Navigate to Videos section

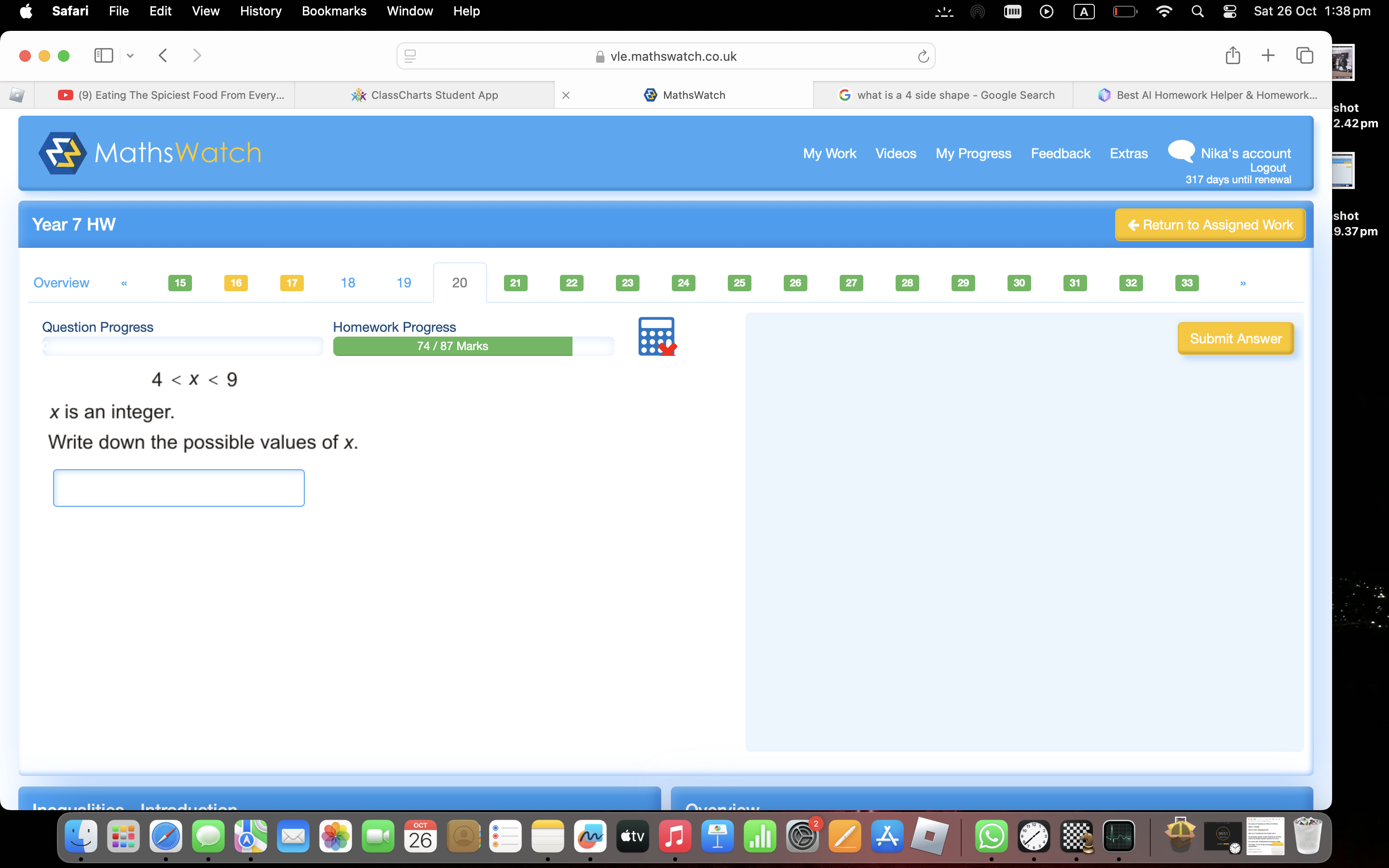click(895, 153)
